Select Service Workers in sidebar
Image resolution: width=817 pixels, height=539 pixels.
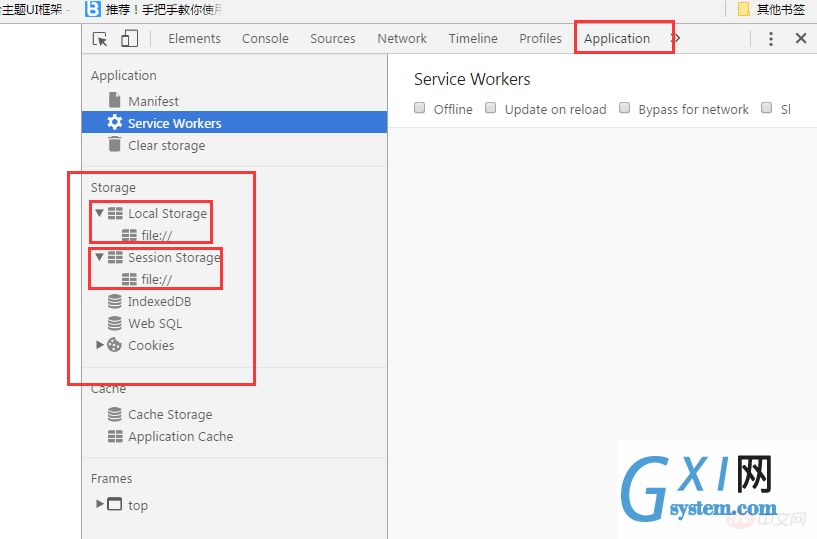(234, 122)
